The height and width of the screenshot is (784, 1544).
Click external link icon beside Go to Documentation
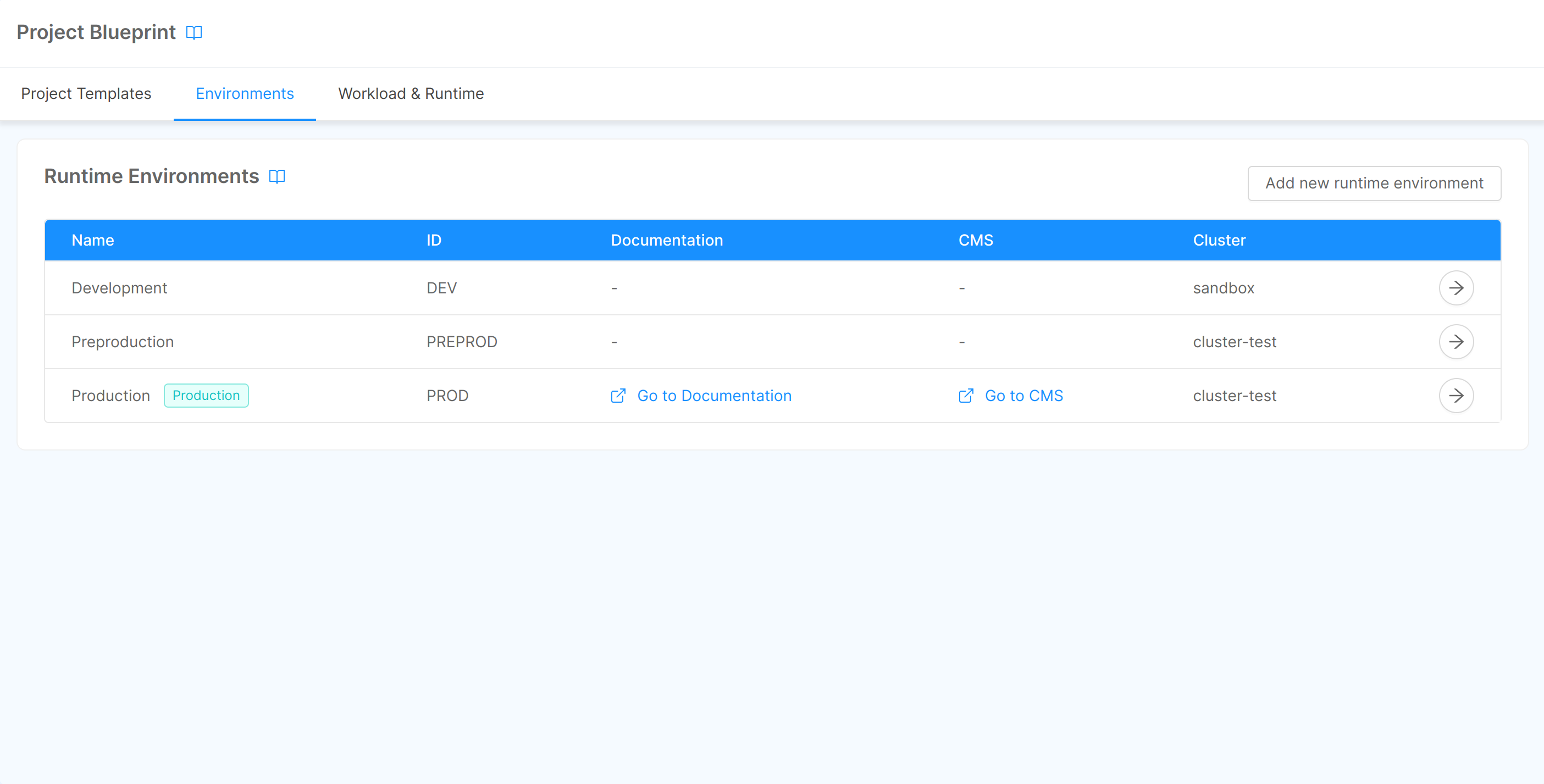point(618,395)
